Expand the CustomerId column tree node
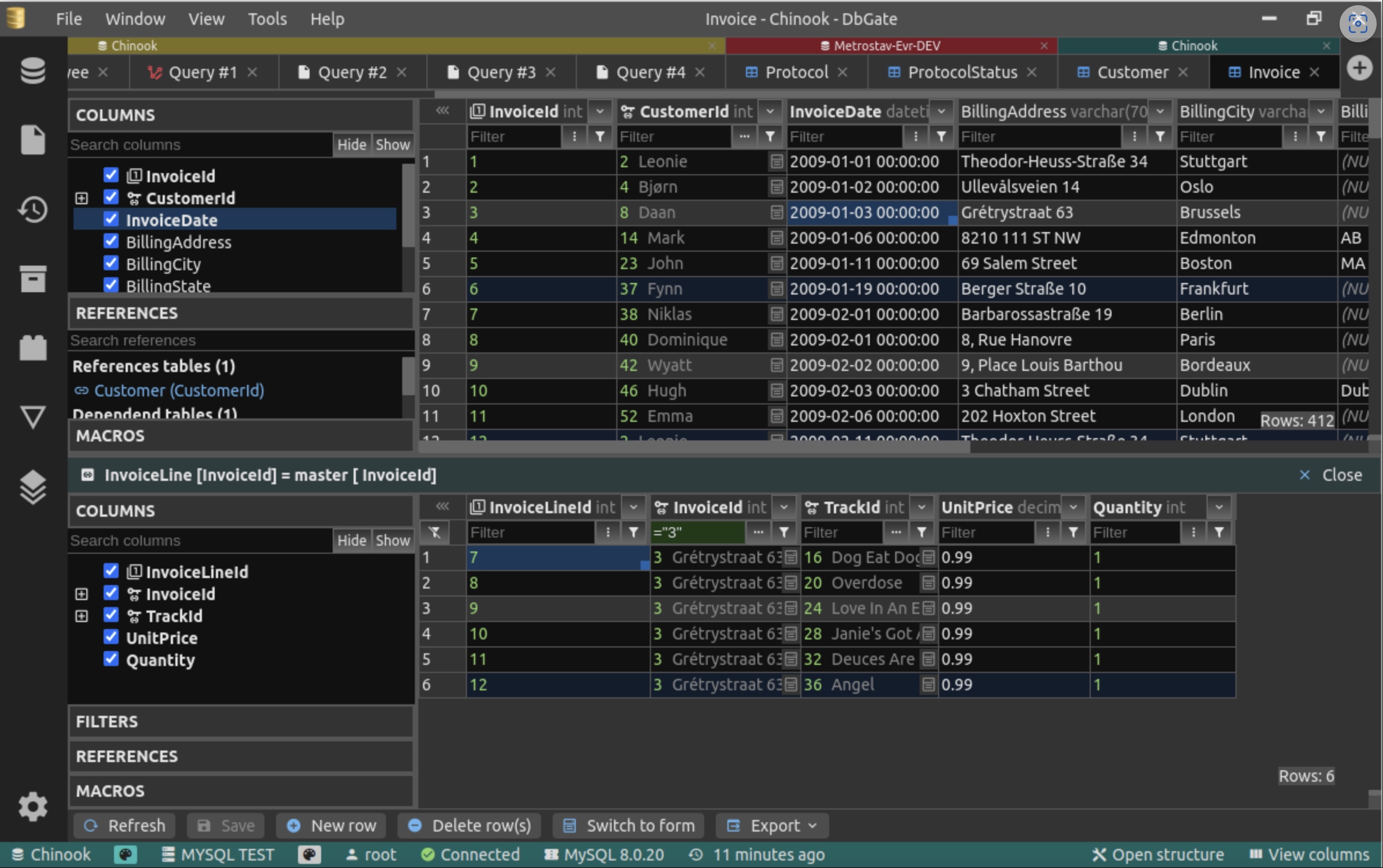This screenshot has height=868, width=1383. (x=82, y=198)
